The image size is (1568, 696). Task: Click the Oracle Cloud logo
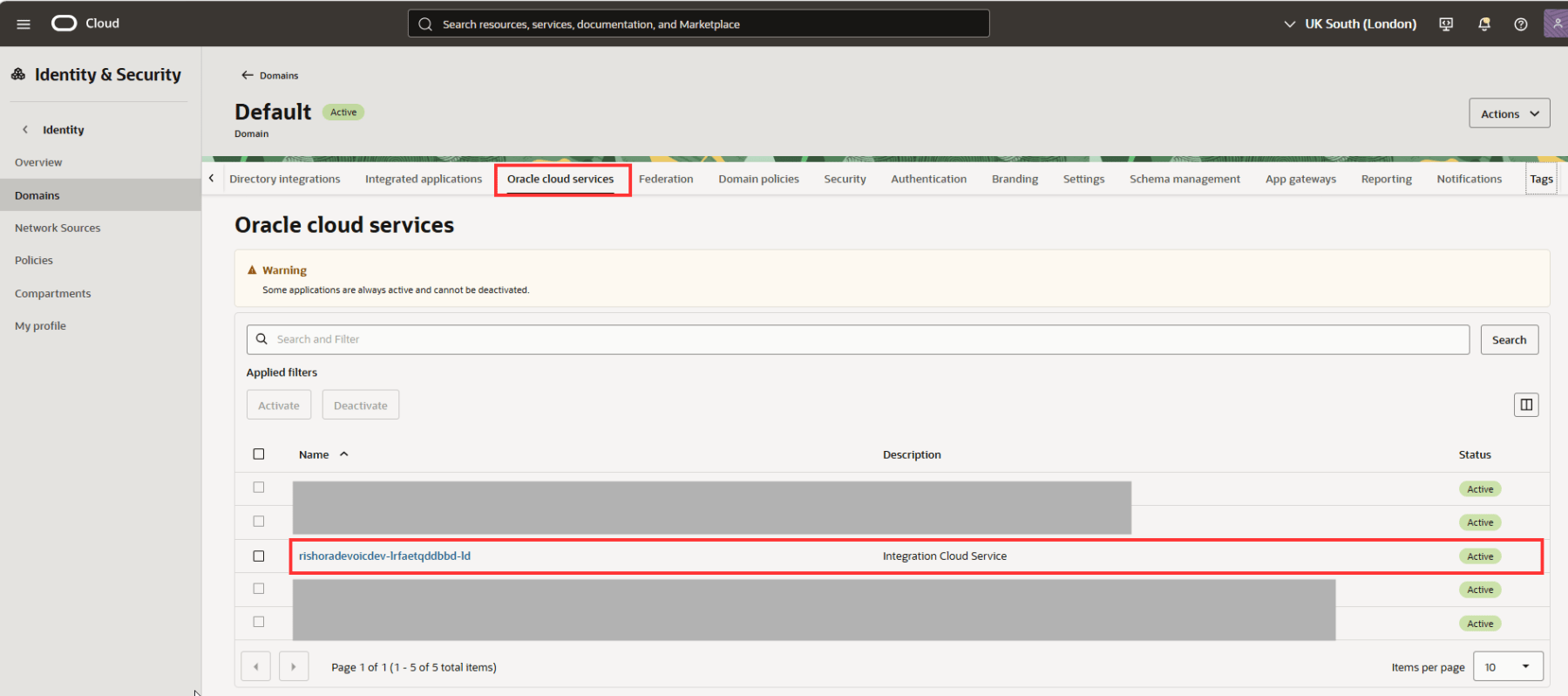pos(85,24)
